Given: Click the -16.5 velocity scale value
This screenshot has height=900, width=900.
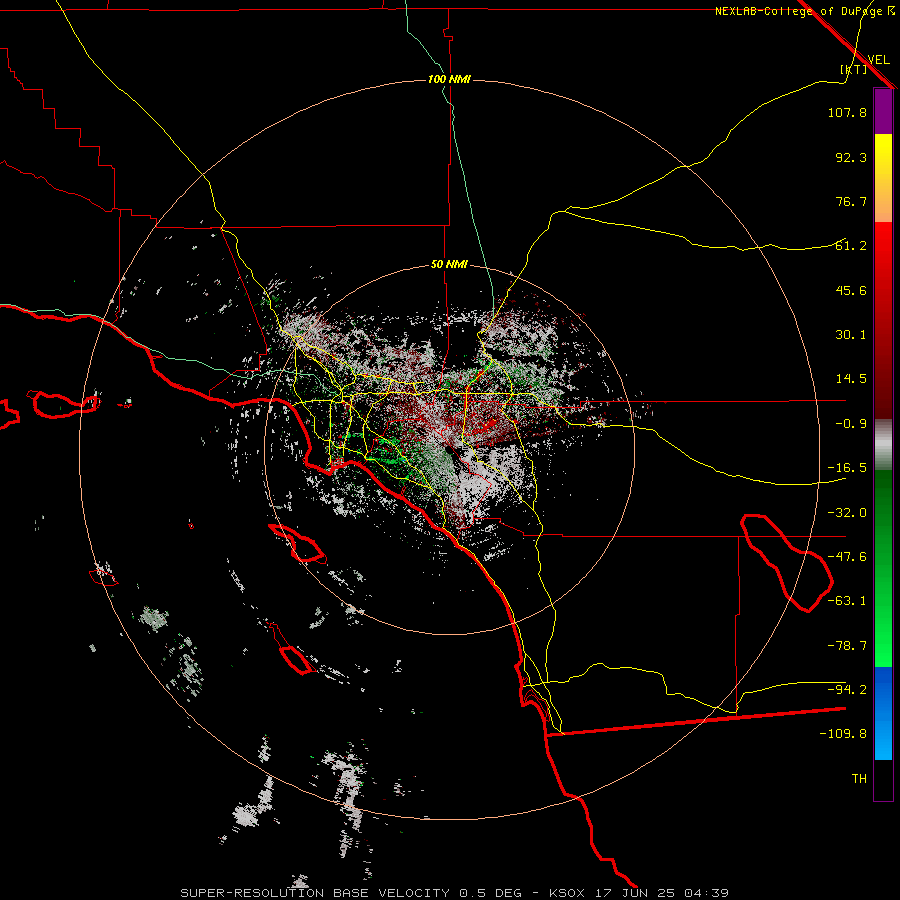Looking at the screenshot, I should 847,468.
